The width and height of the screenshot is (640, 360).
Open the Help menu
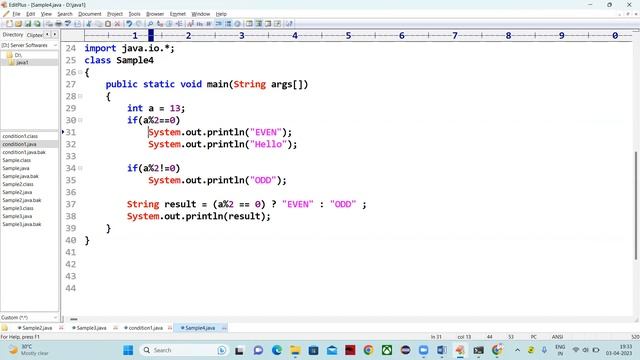[x=221, y=14]
